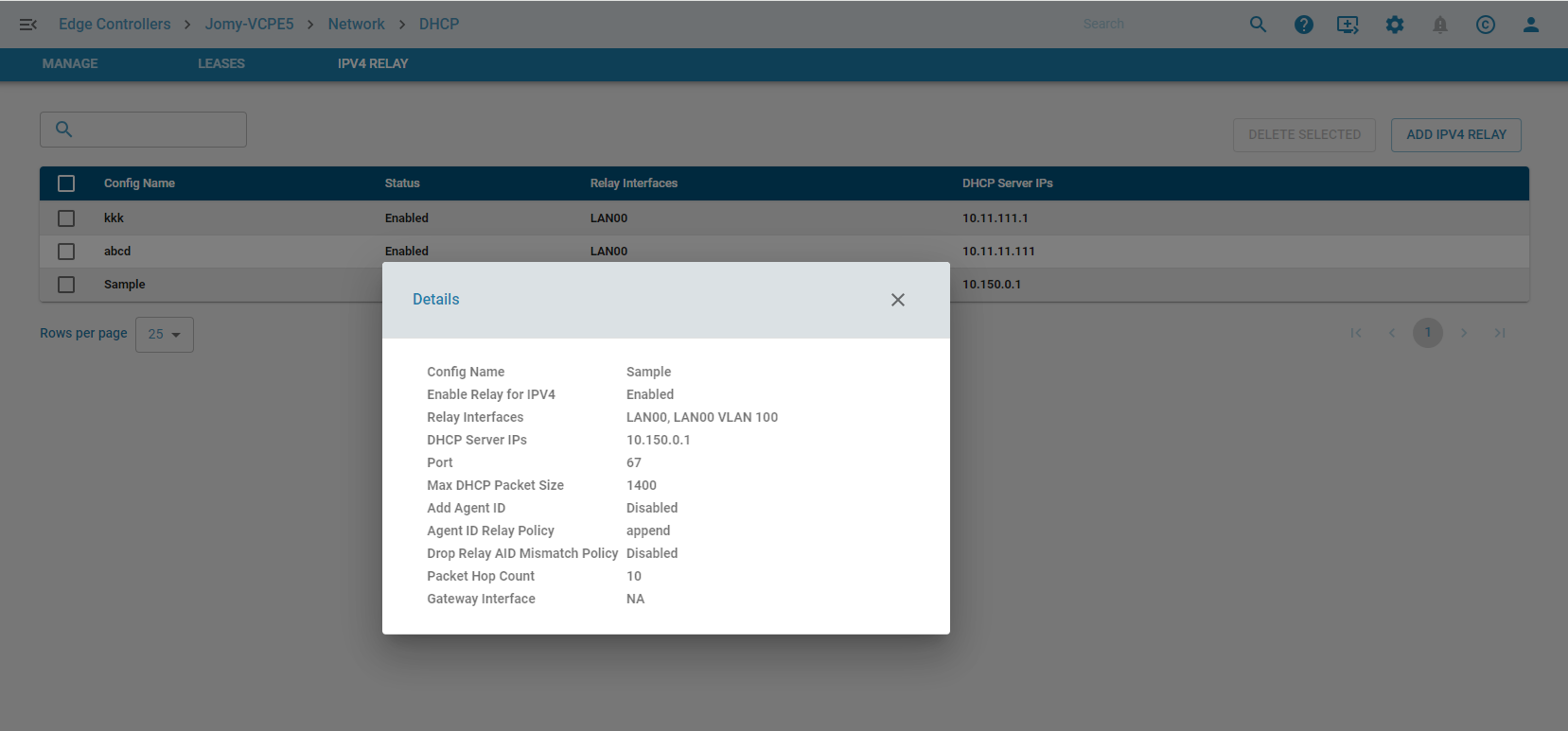1568x731 pixels.
Task: Click the top bar search magnifier icon
Action: [1258, 25]
